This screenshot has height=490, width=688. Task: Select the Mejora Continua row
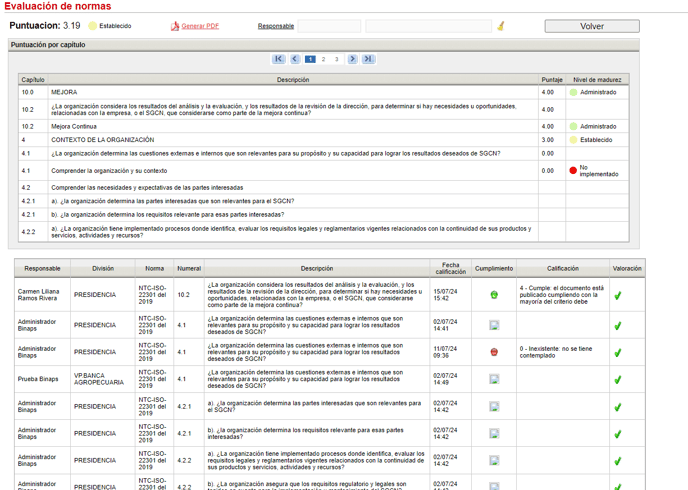coord(324,126)
